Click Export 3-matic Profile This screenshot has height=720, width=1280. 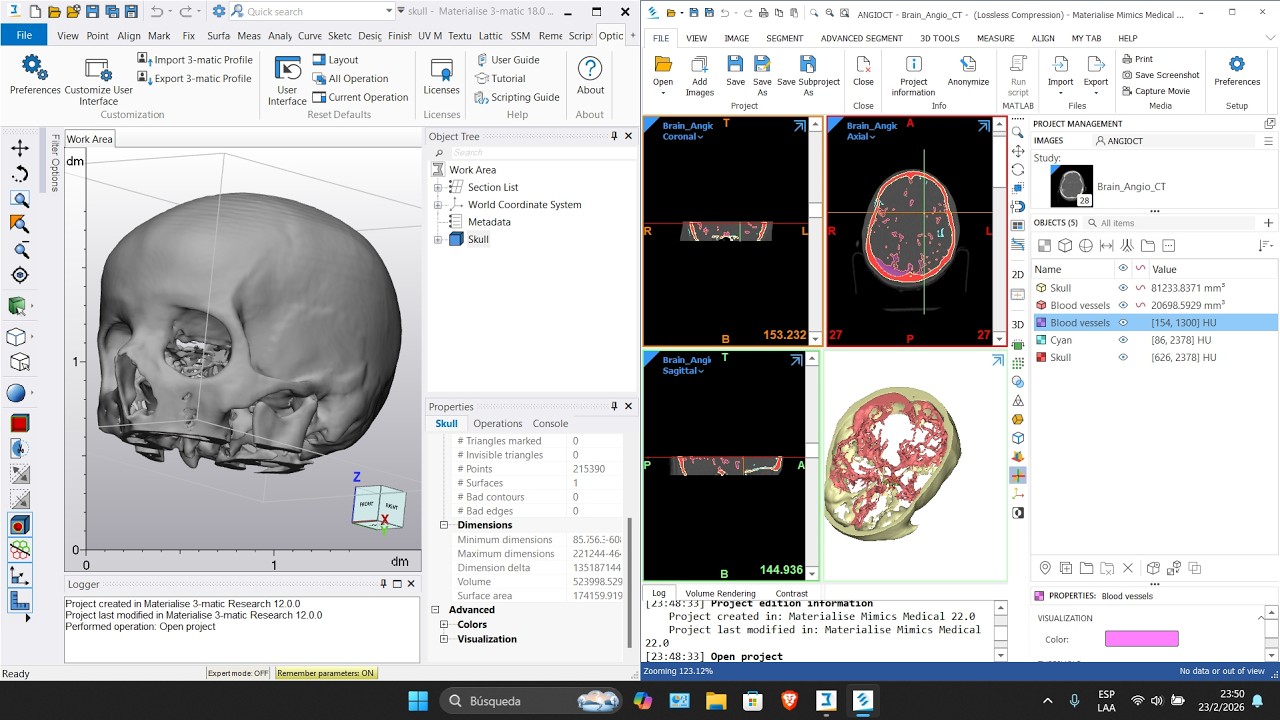[194, 78]
